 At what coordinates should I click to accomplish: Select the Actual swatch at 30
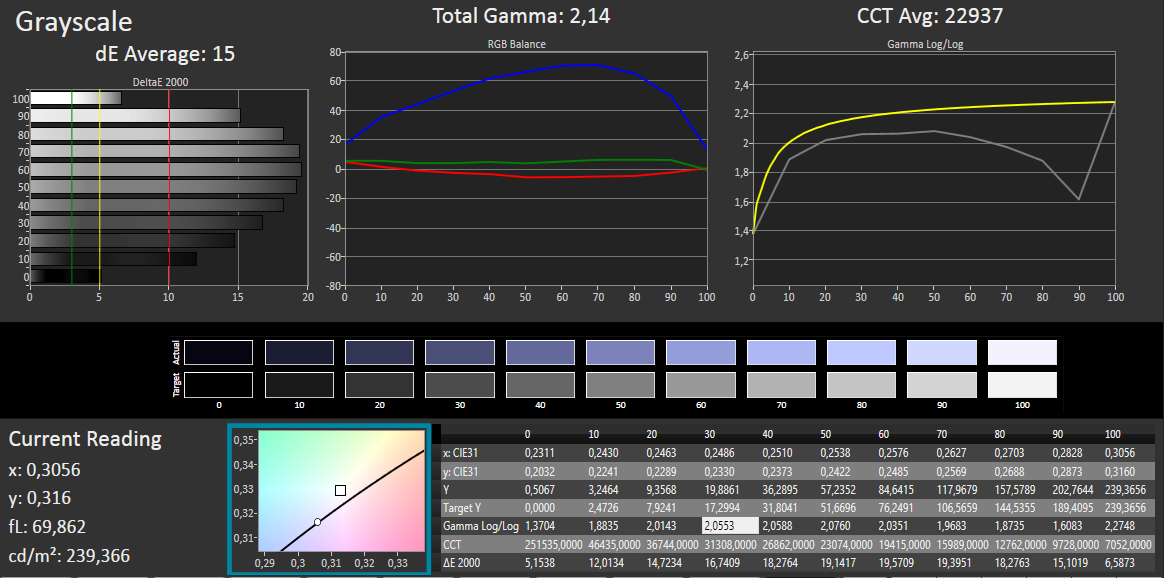point(460,352)
